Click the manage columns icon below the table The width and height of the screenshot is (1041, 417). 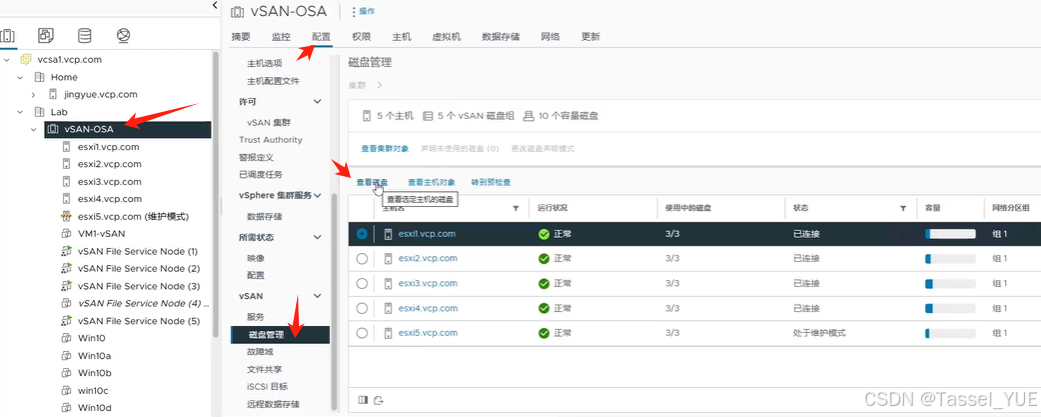coord(362,400)
